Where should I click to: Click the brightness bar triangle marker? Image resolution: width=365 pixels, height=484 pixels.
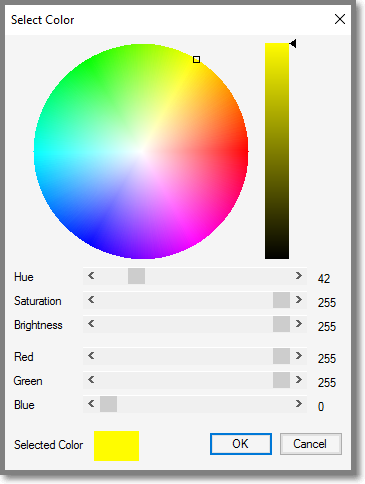(293, 43)
